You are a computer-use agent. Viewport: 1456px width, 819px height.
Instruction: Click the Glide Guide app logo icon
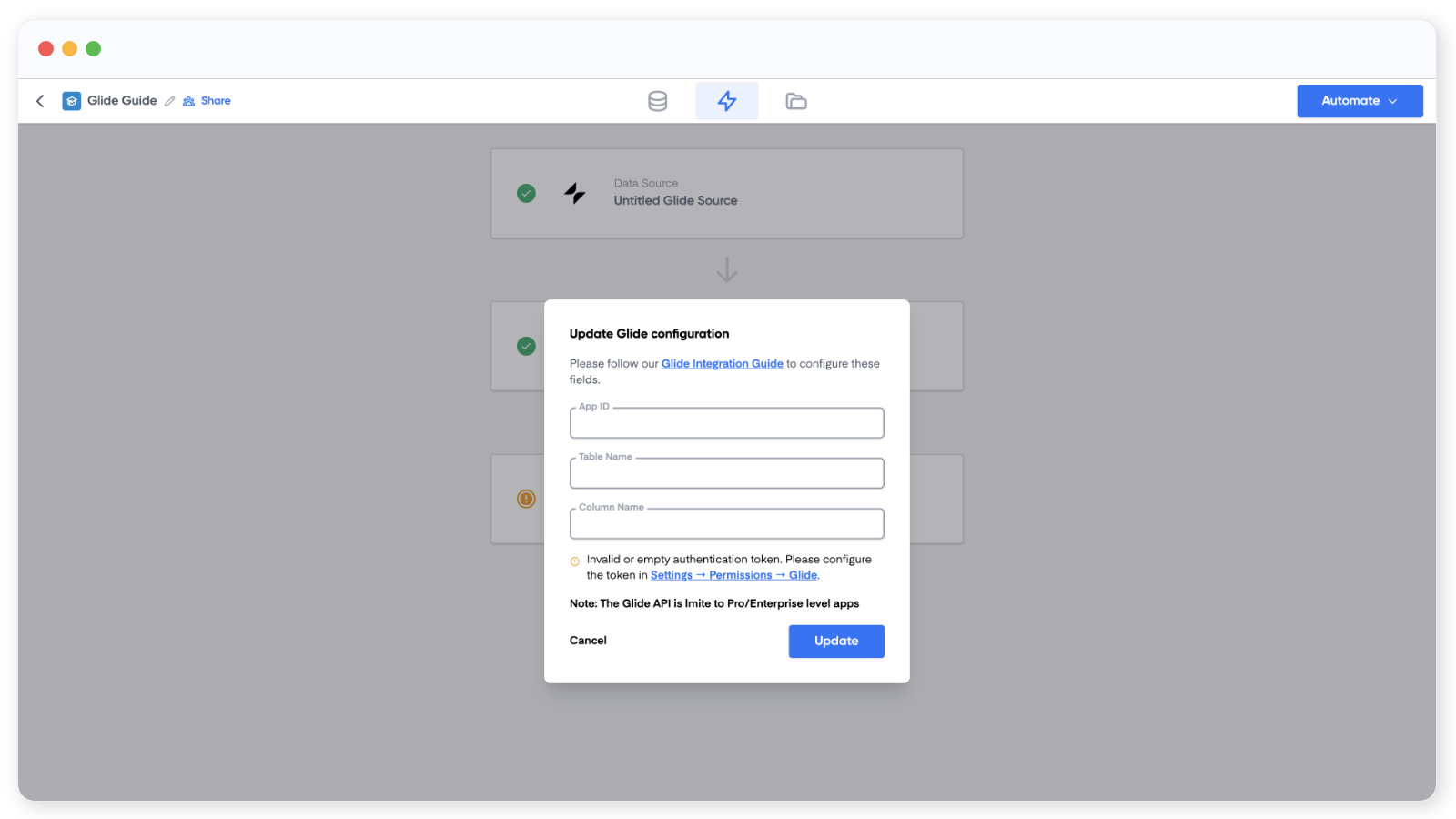(x=72, y=101)
